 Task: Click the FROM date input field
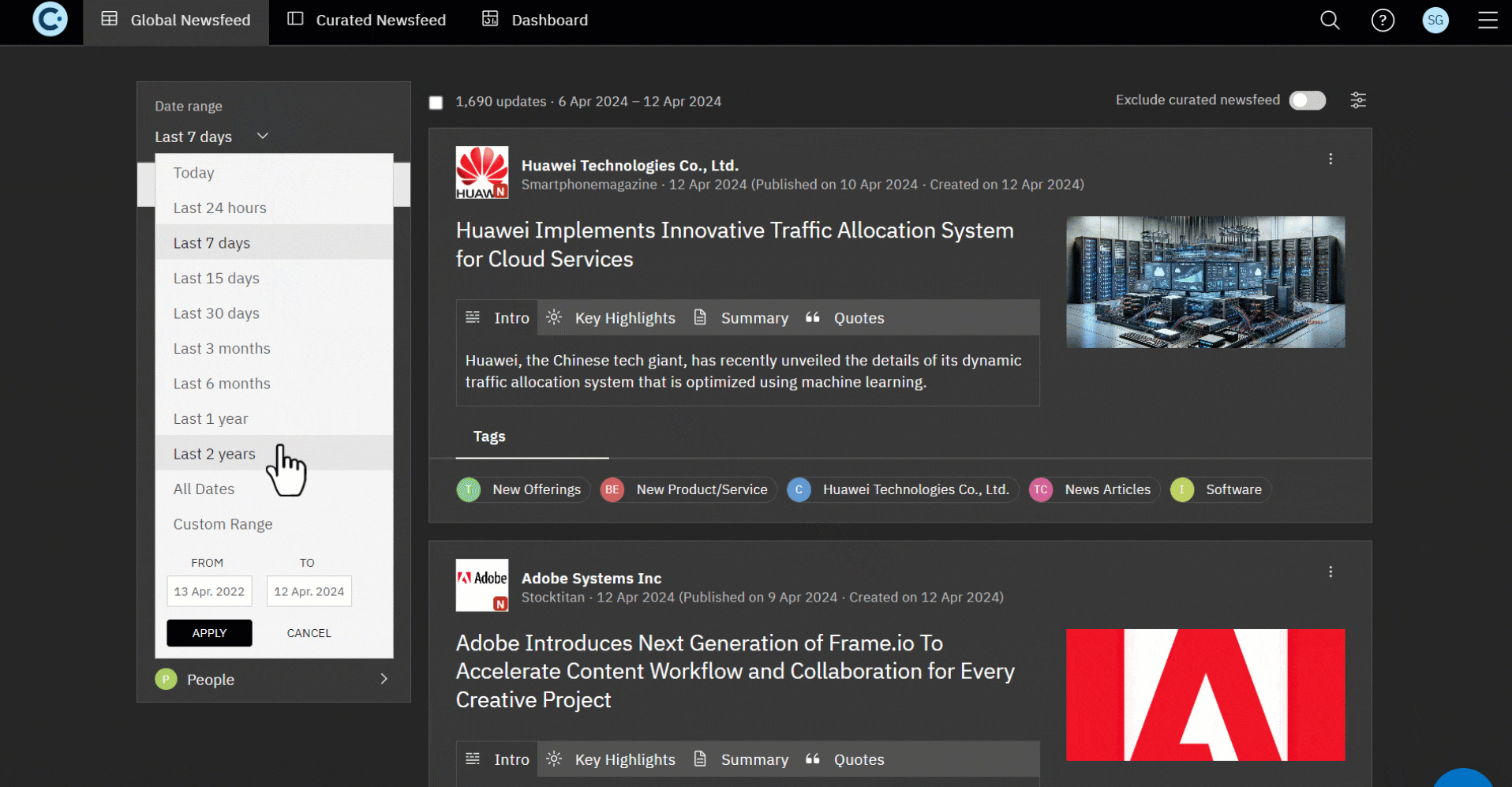(x=209, y=591)
